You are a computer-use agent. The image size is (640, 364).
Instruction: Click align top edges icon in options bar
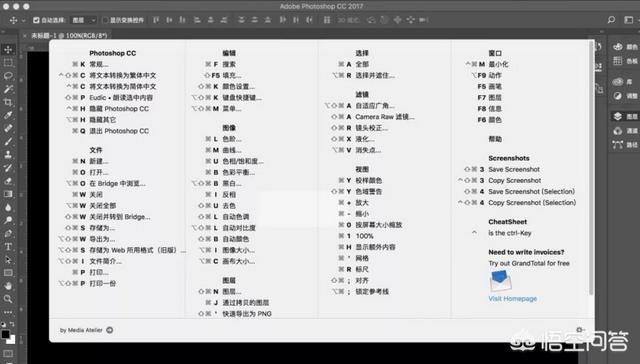[x=156, y=20]
